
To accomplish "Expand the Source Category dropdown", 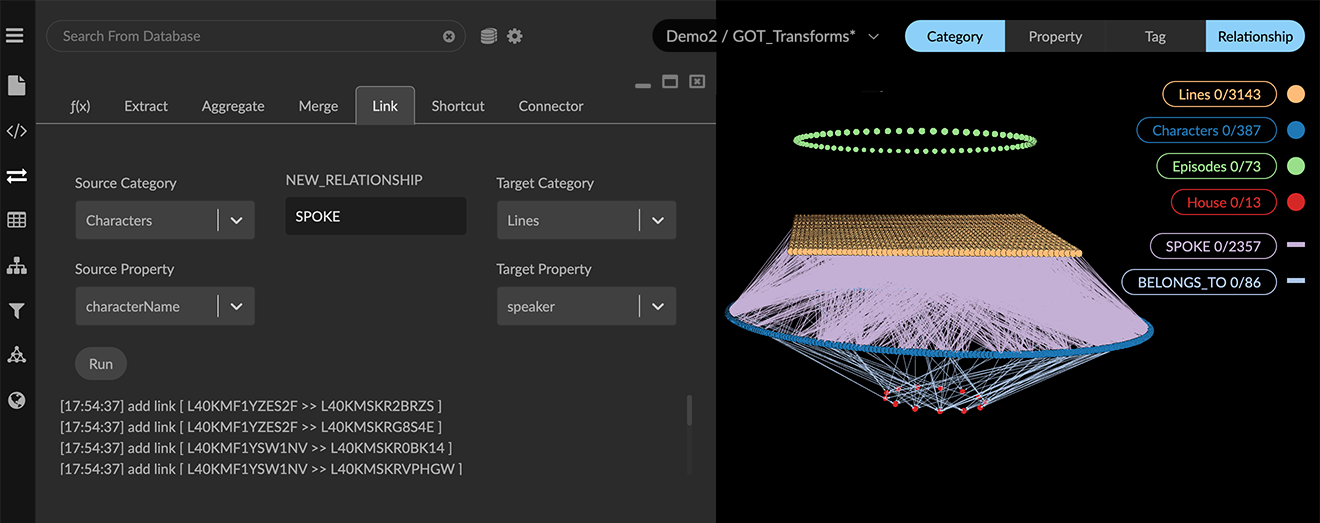I will [236, 220].
